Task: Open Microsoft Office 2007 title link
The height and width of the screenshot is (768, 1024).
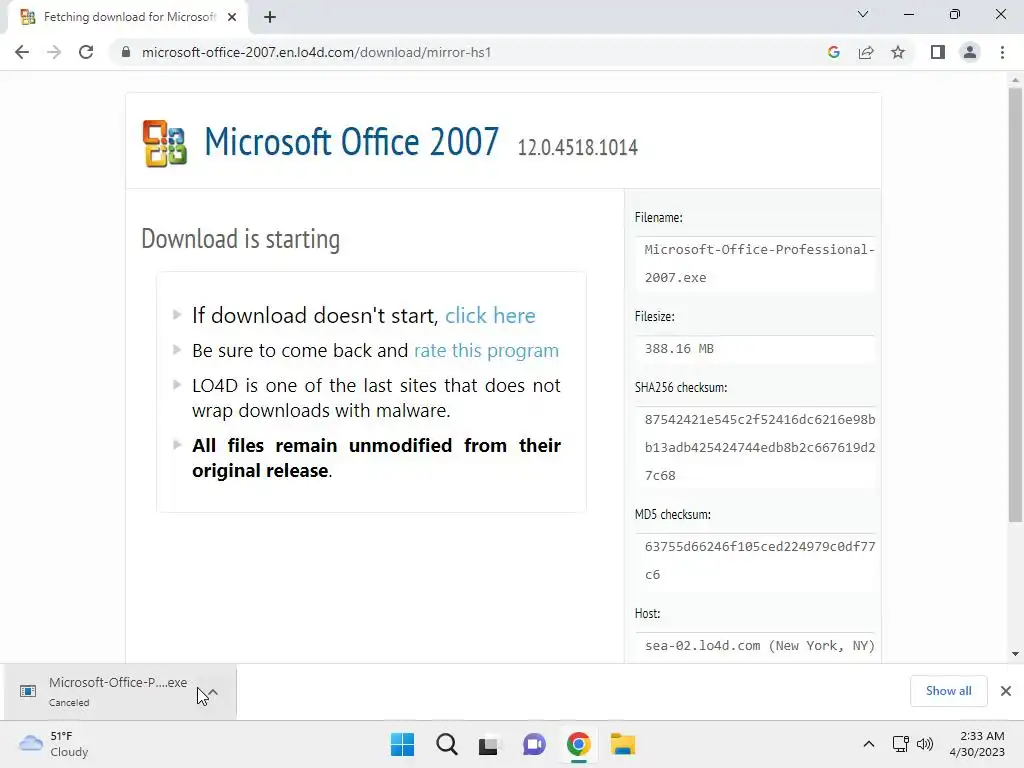Action: [351, 141]
